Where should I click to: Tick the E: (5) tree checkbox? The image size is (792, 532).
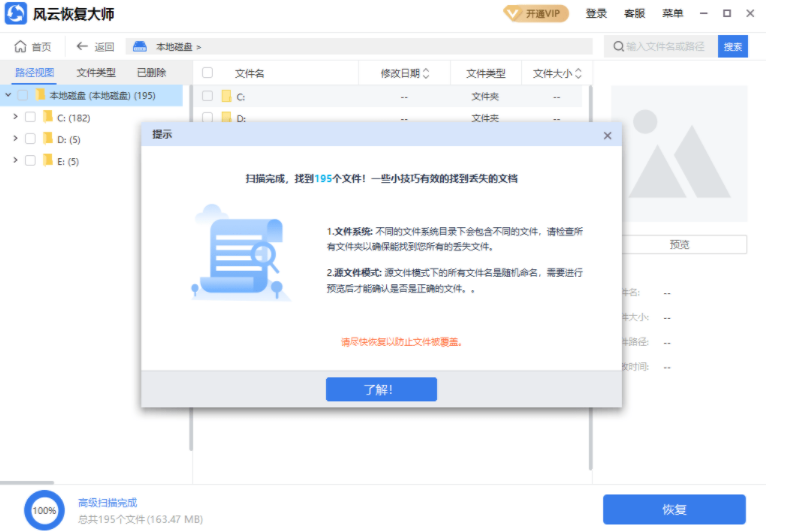30,161
